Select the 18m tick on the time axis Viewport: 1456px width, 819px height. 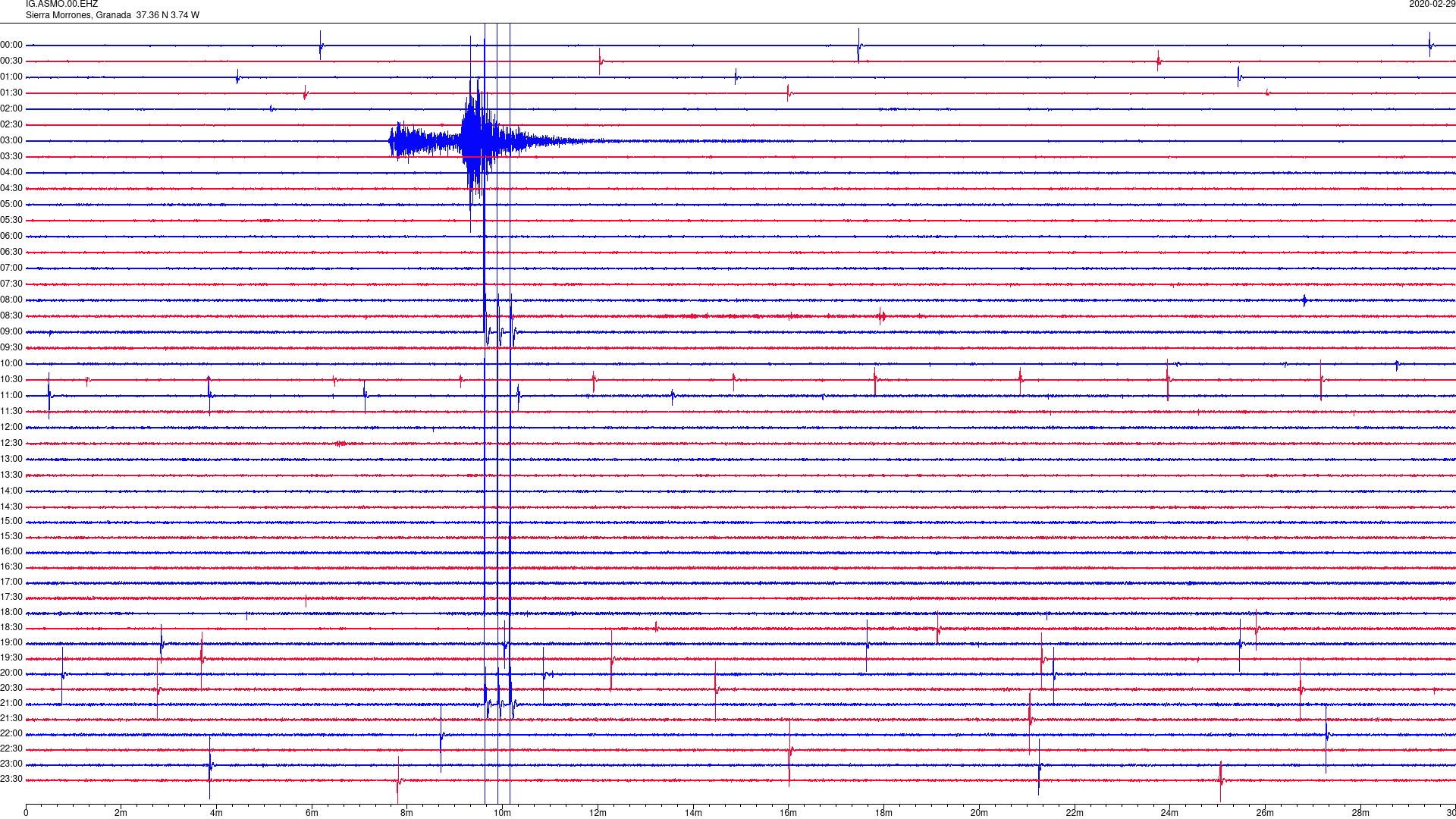click(883, 813)
